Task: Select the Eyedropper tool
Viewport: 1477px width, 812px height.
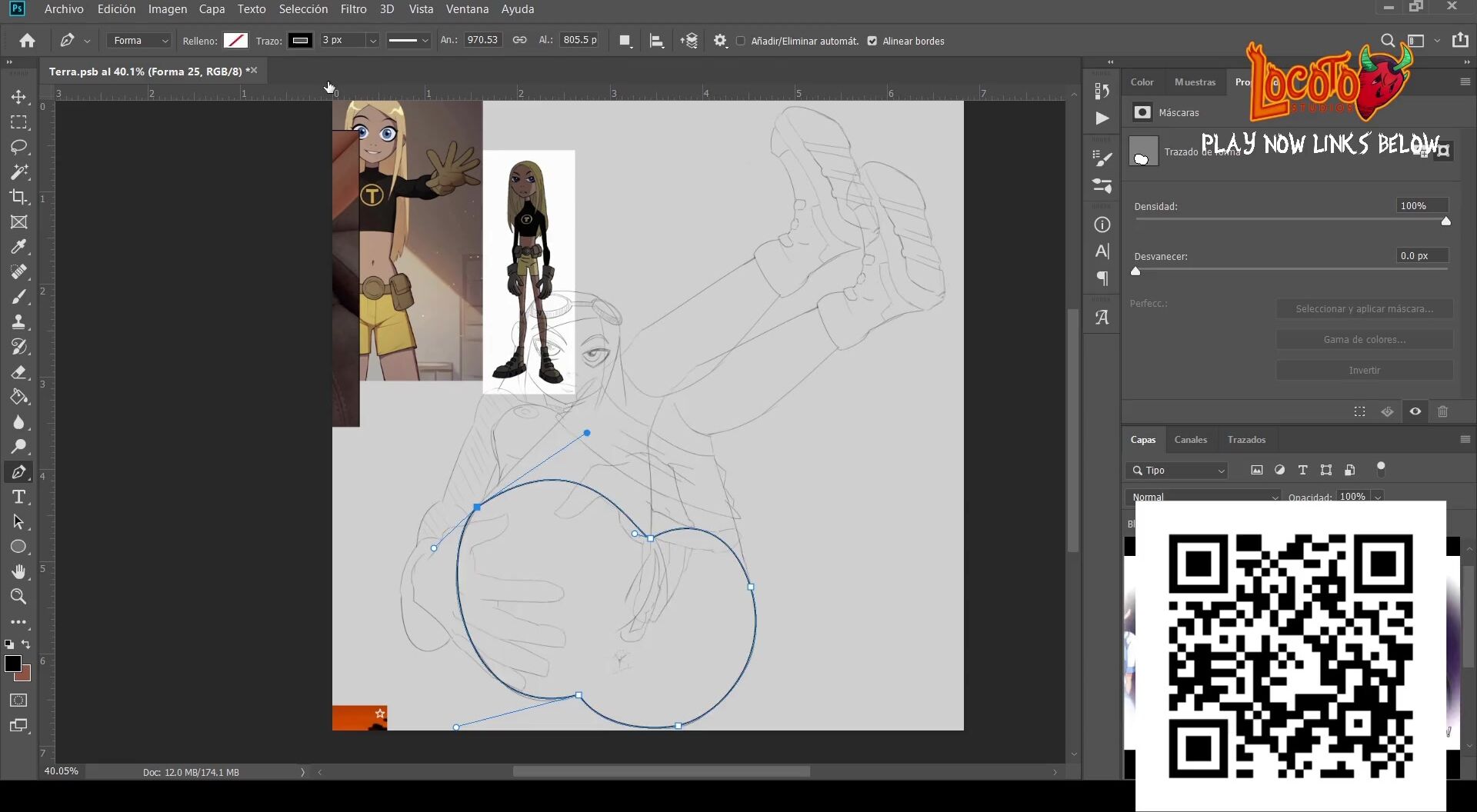Action: [18, 247]
